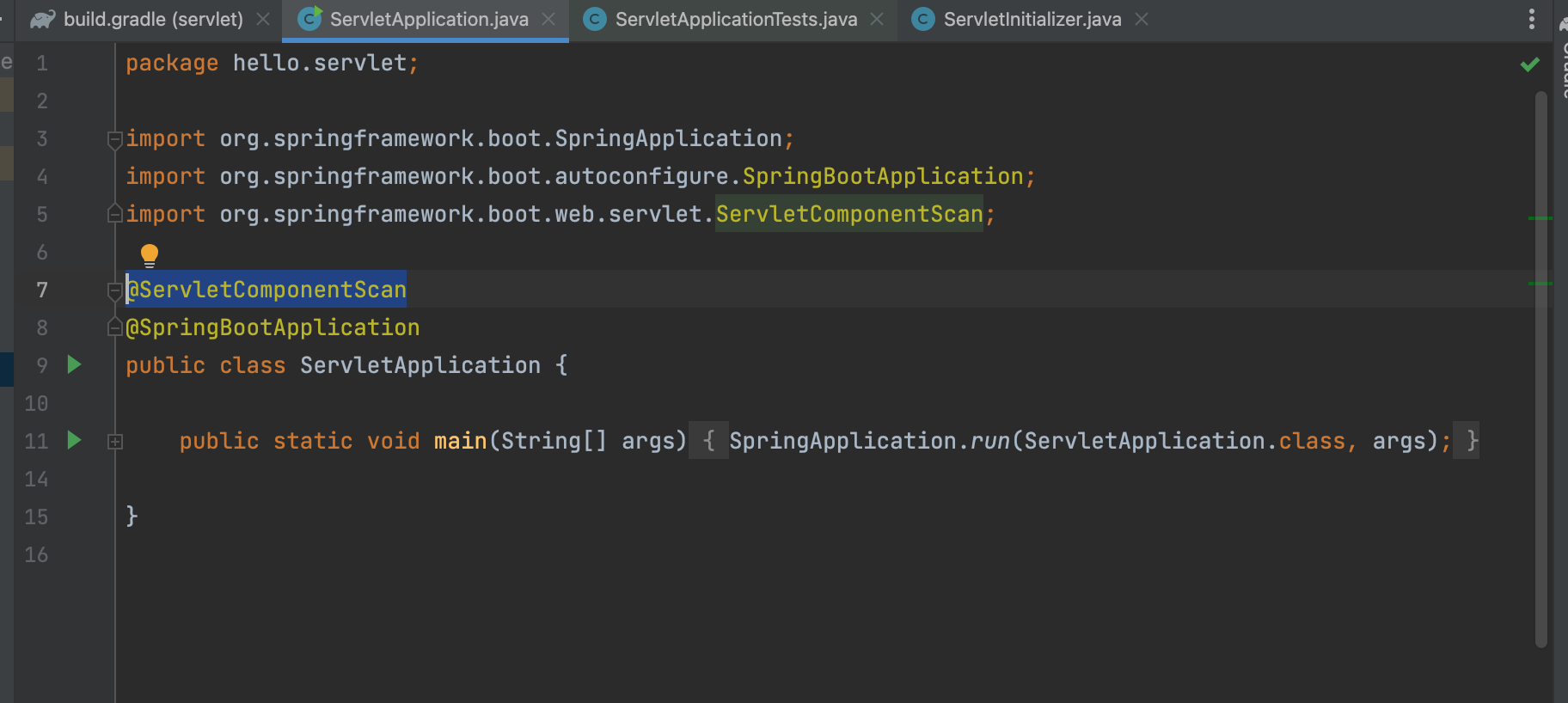Click line number 7 in the gutter
Image resolution: width=1568 pixels, height=703 pixels.
[x=42, y=290]
